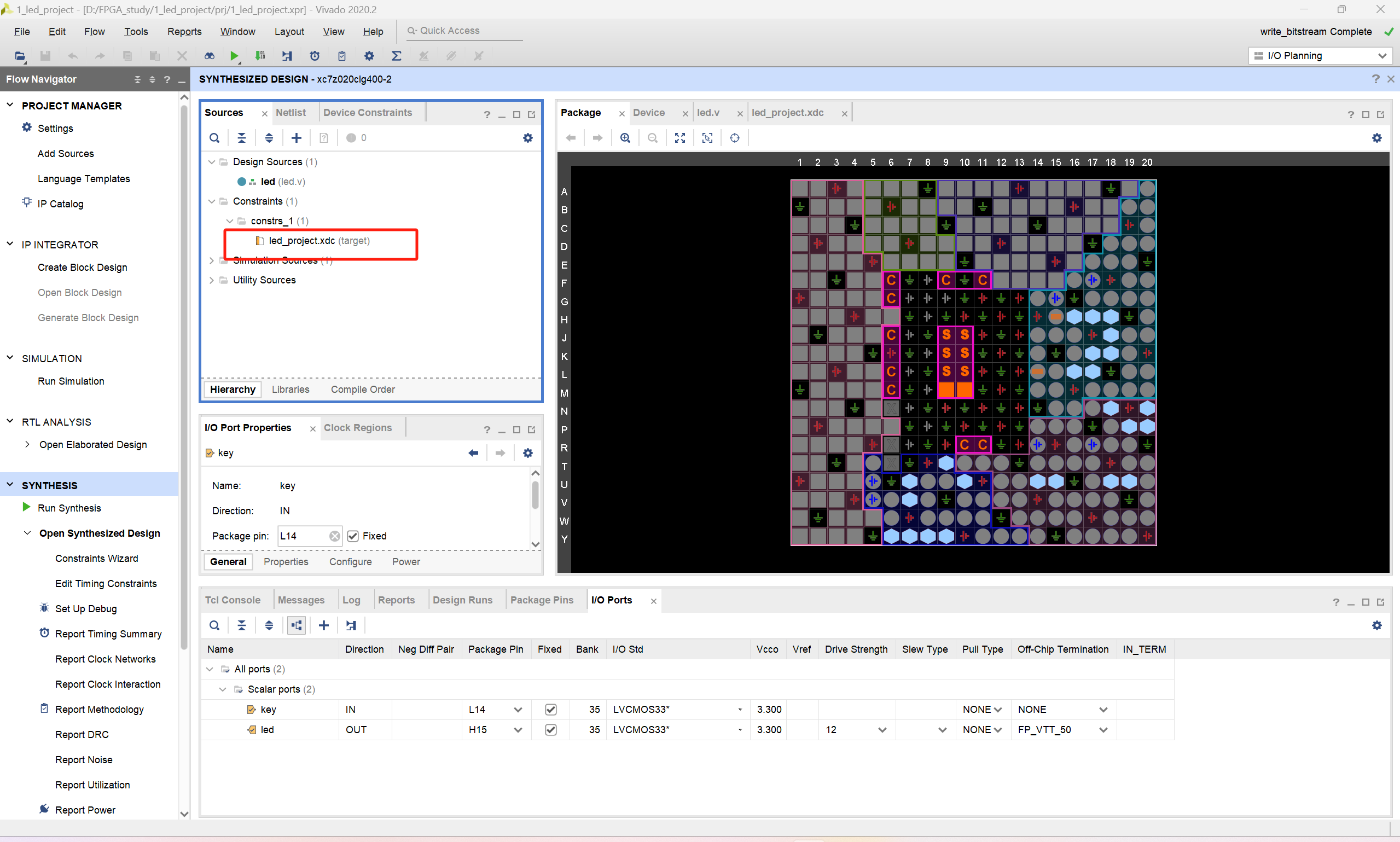Click Run Synthesis in Flow Navigator
Viewport: 1400px width, 842px height.
click(69, 508)
